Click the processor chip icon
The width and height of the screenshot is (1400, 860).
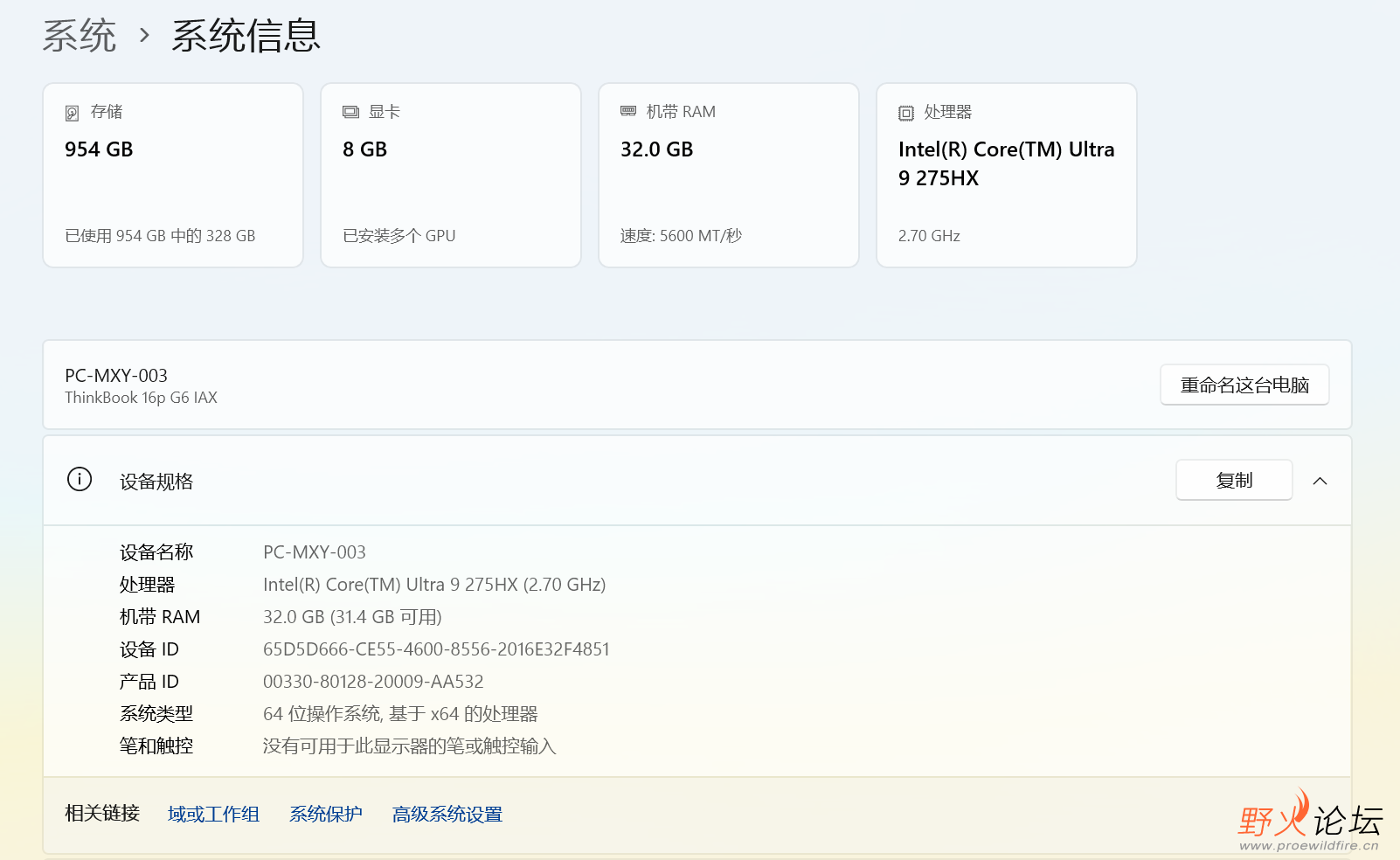(906, 113)
